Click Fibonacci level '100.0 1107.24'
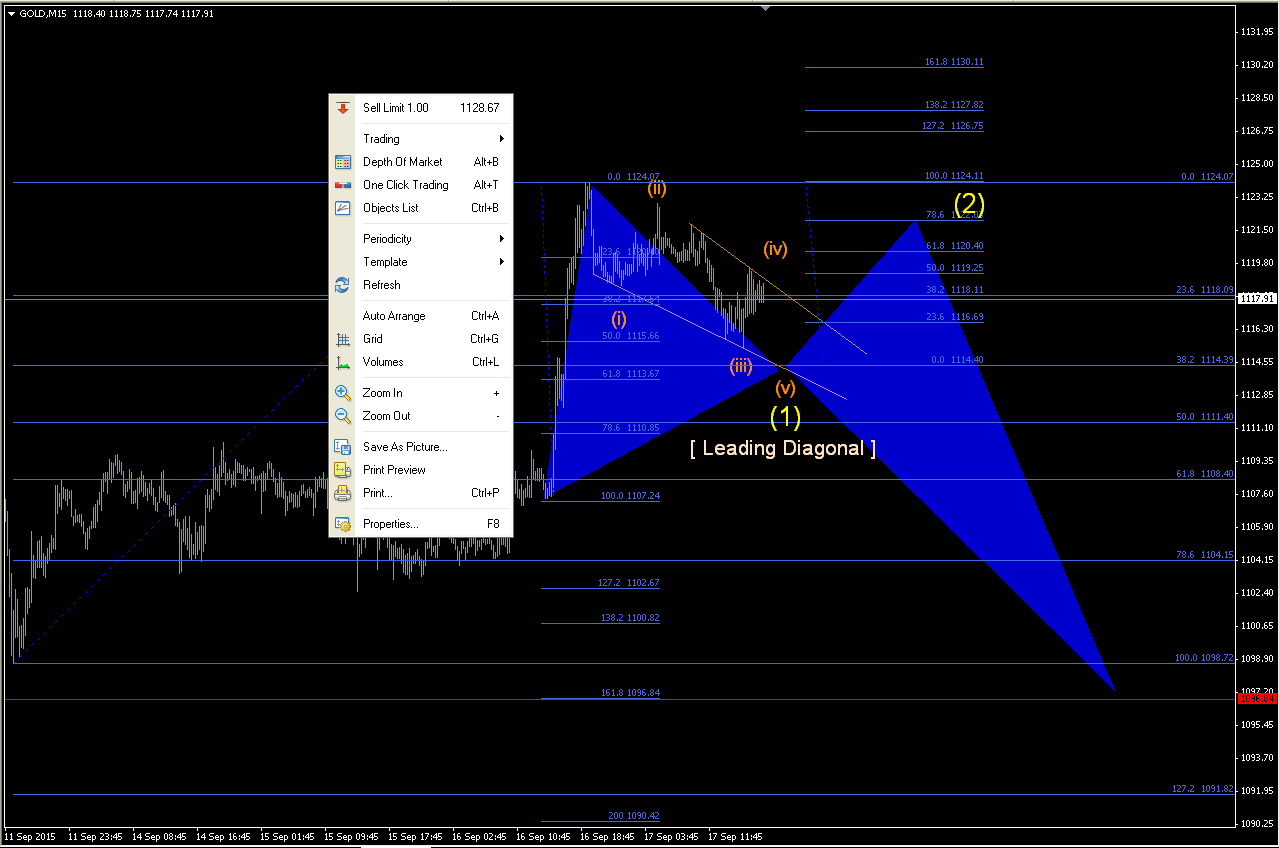1279x848 pixels. point(630,496)
